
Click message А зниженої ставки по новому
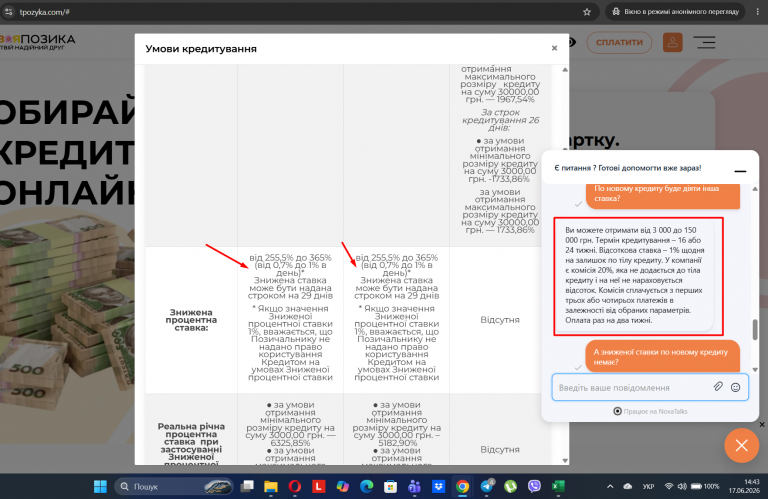coord(663,356)
